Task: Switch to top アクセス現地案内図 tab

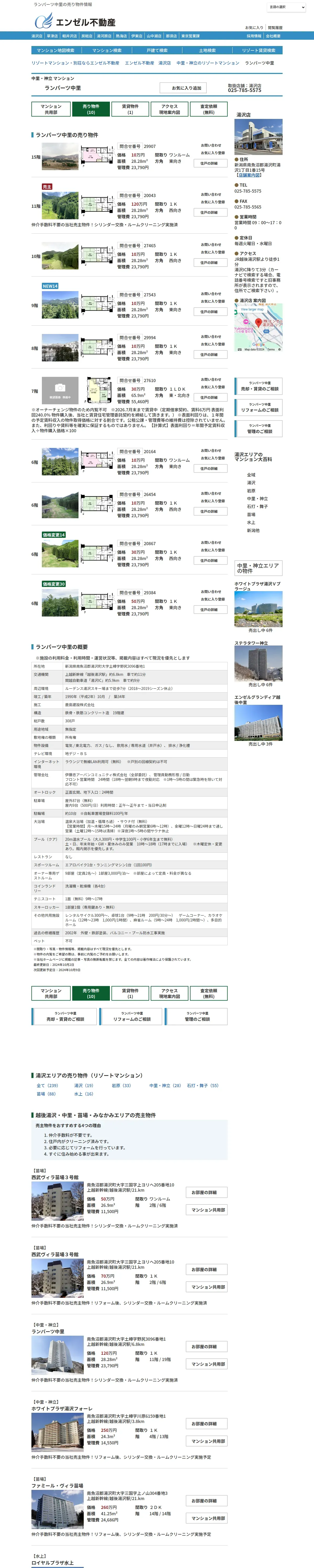Action: [170, 109]
